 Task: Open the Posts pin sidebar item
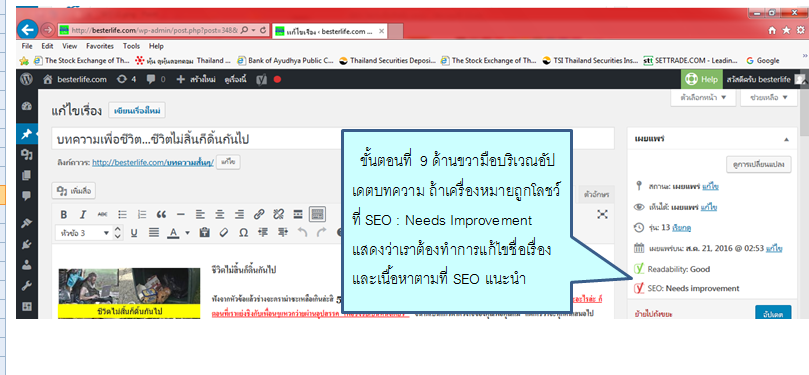(26, 134)
